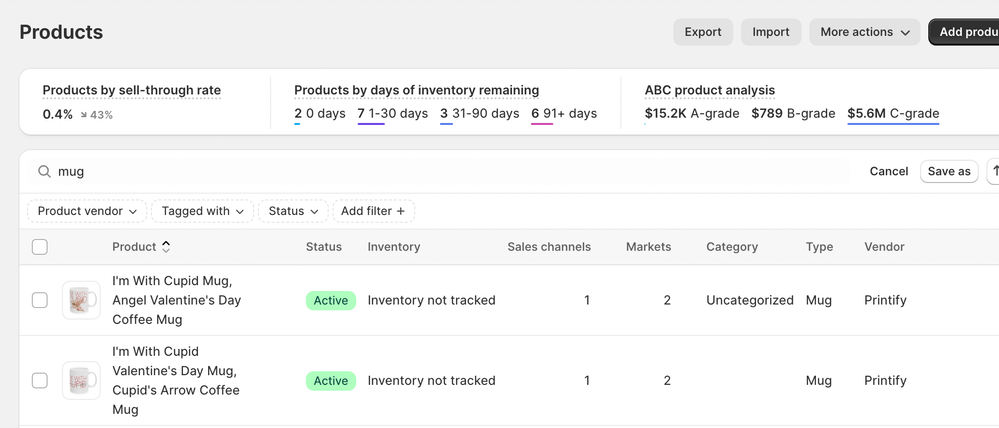The image size is (999, 428).
Task: Click the sort button next to Save as
Action: (993, 171)
